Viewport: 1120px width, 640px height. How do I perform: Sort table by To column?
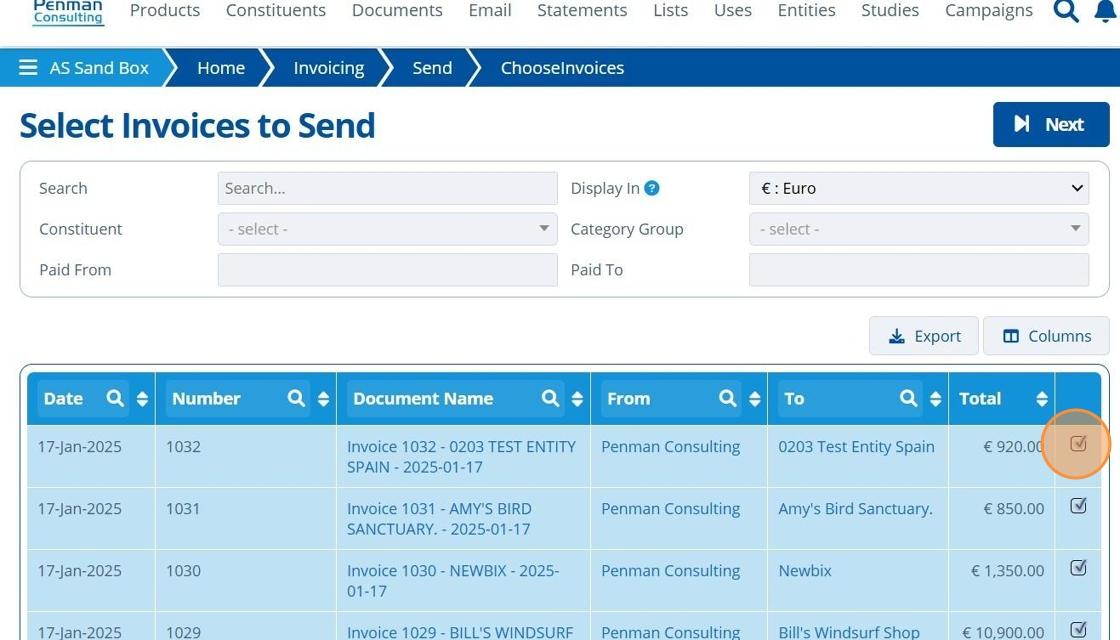click(935, 399)
